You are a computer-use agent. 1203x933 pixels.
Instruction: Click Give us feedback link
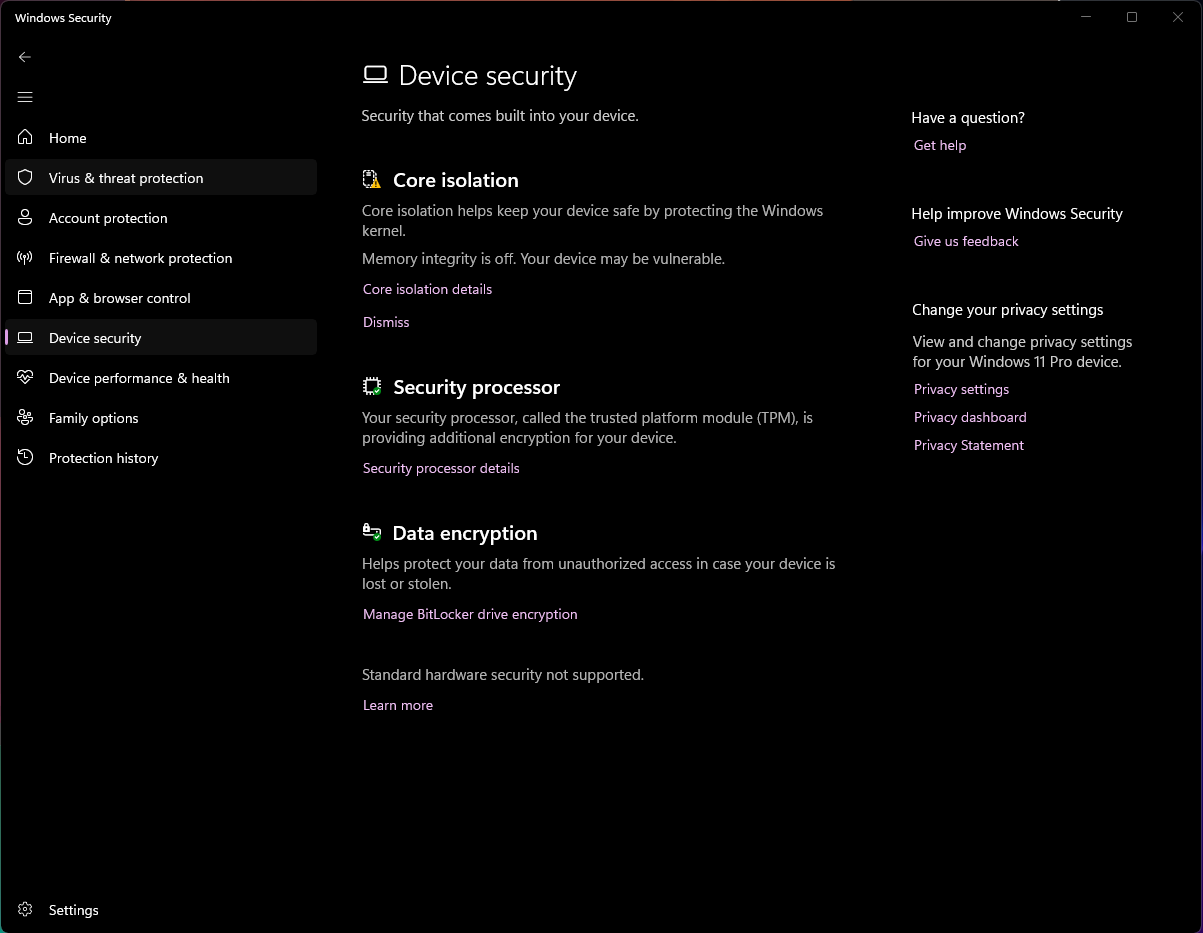[966, 241]
